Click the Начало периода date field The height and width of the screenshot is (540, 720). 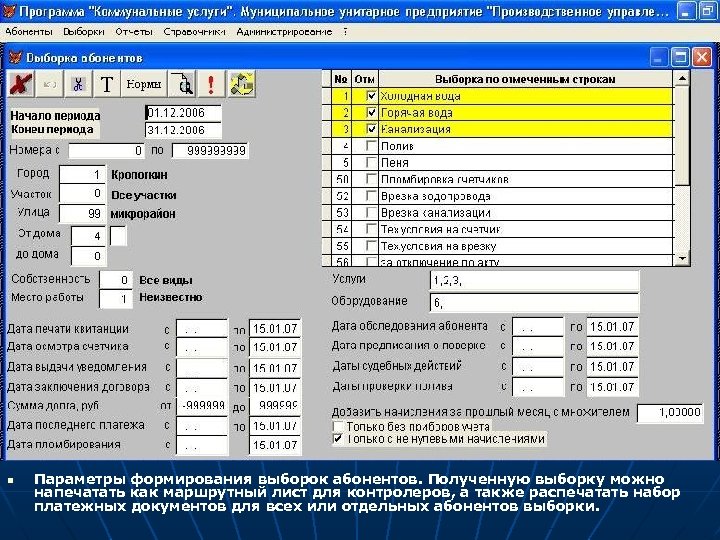tap(183, 113)
